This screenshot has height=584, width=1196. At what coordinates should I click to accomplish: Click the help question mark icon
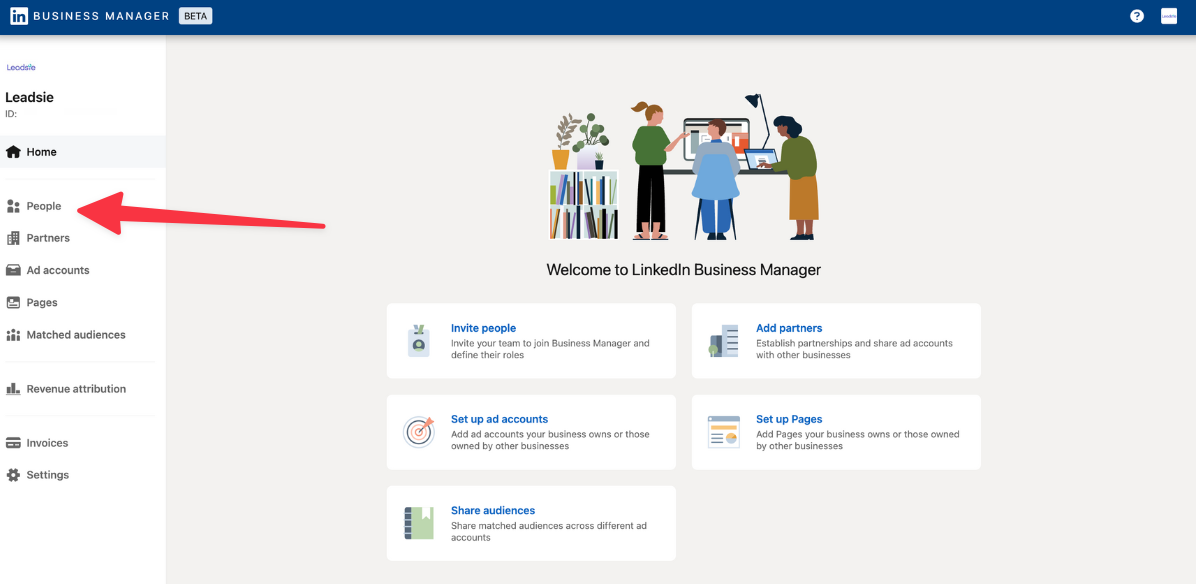tap(1137, 16)
